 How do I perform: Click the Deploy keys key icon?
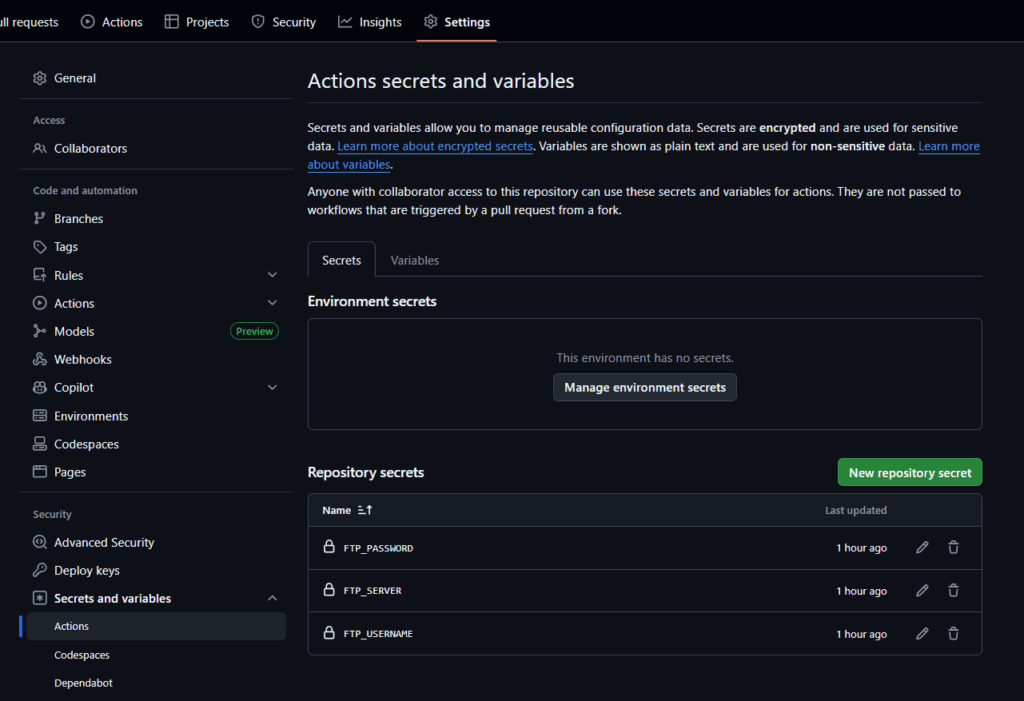[x=40, y=570]
